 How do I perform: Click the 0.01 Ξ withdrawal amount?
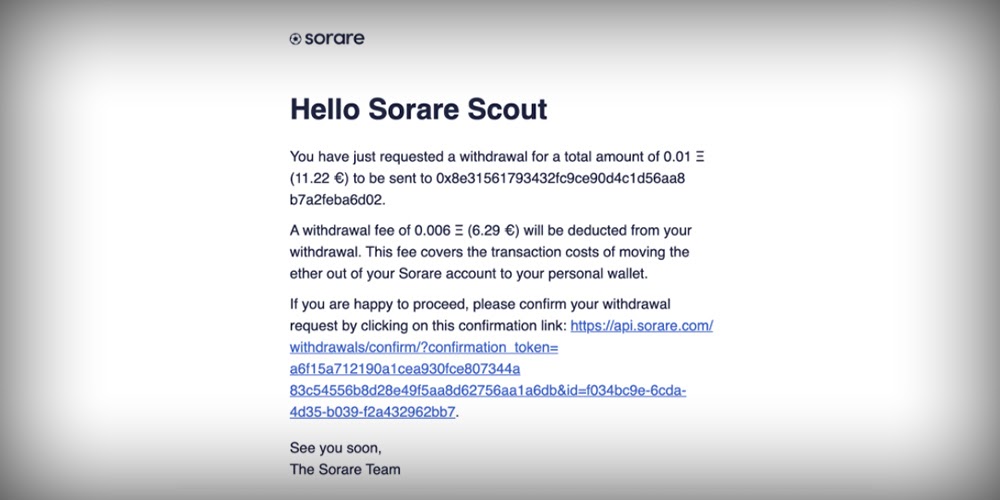point(684,156)
